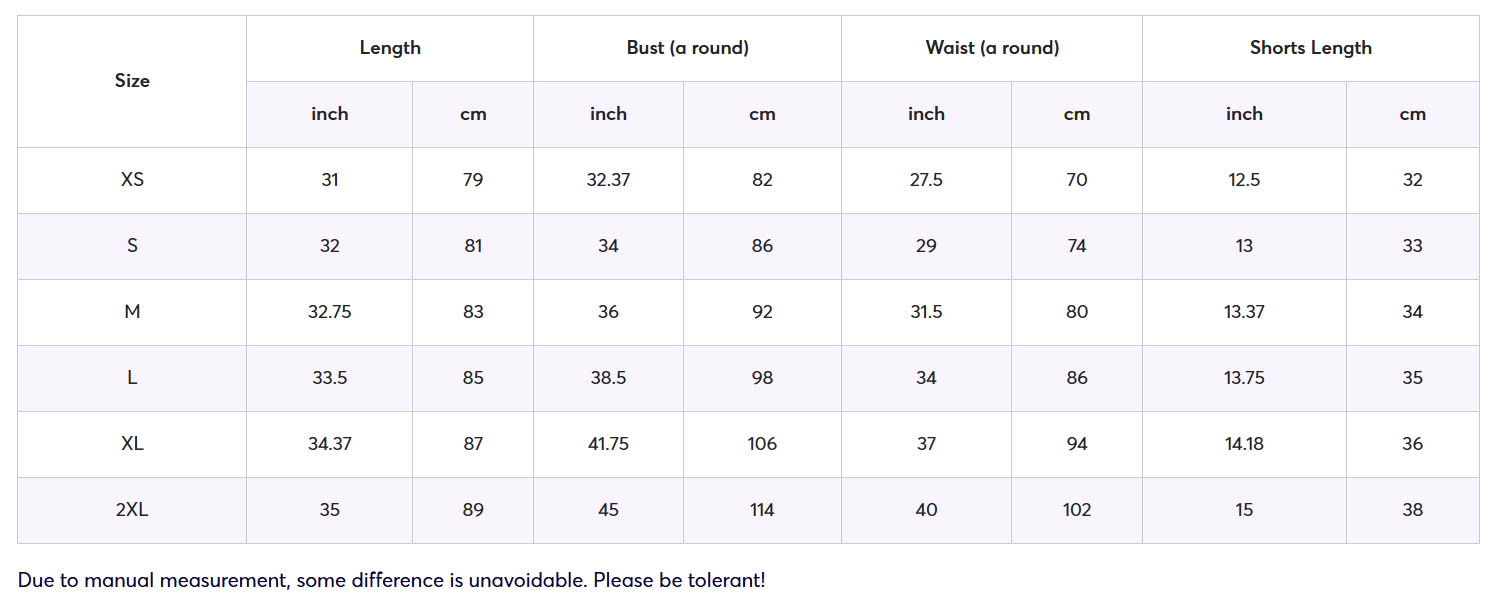The width and height of the screenshot is (1500, 600).
Task: Select the 32.37 bust inch cell
Action: coord(608,180)
